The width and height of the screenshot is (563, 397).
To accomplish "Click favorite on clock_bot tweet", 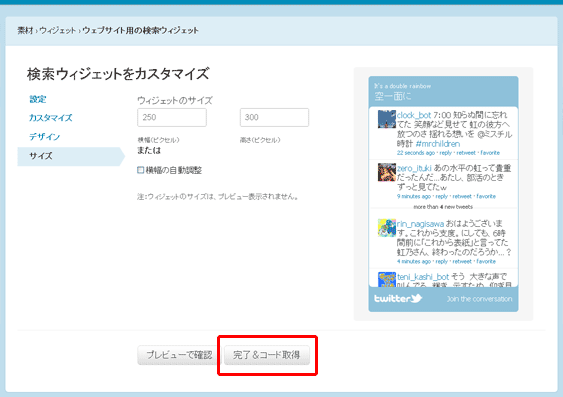I will (490, 153).
